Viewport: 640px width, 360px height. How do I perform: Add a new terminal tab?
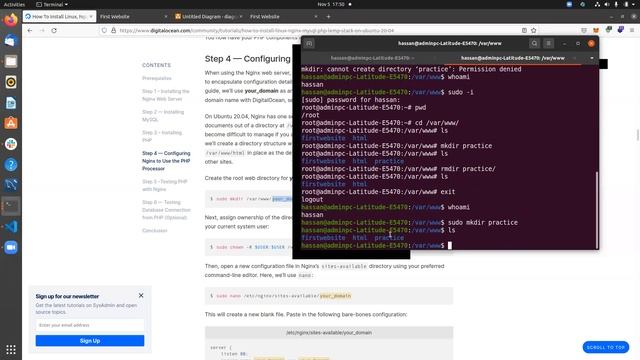309,43
